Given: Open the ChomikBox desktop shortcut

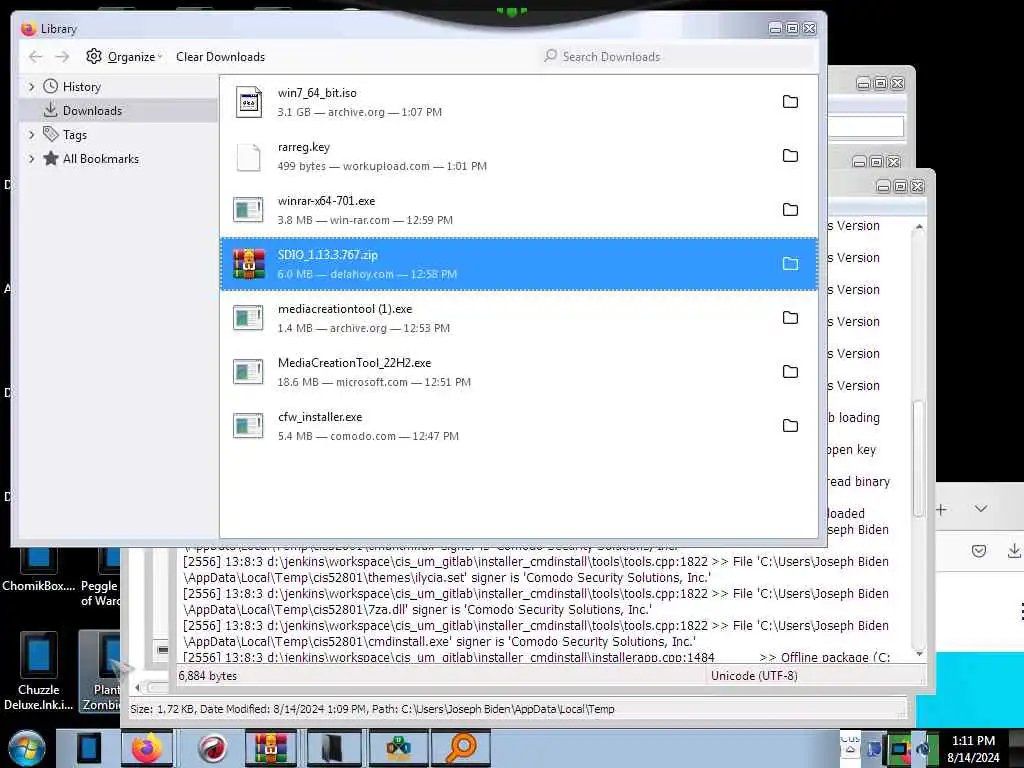Looking at the screenshot, I should click(38, 569).
